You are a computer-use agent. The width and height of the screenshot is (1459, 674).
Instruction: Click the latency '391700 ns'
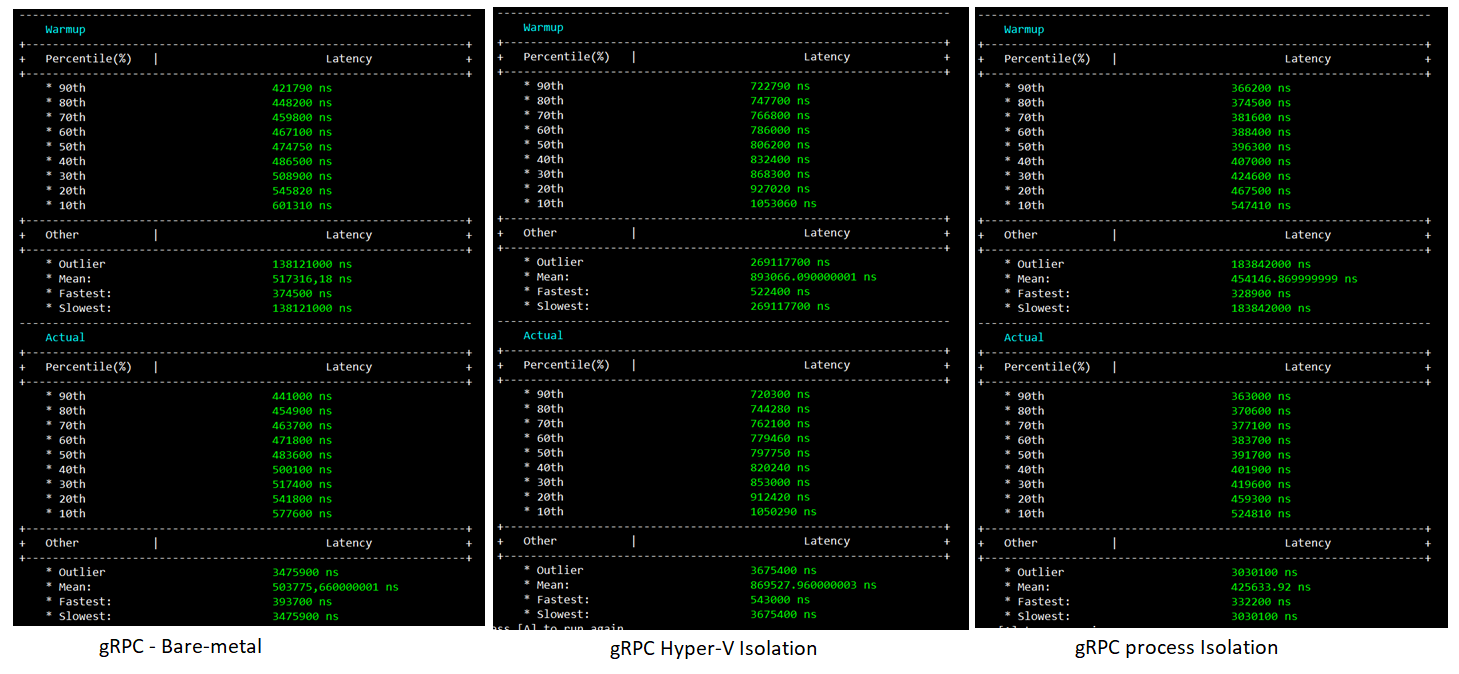point(1261,455)
